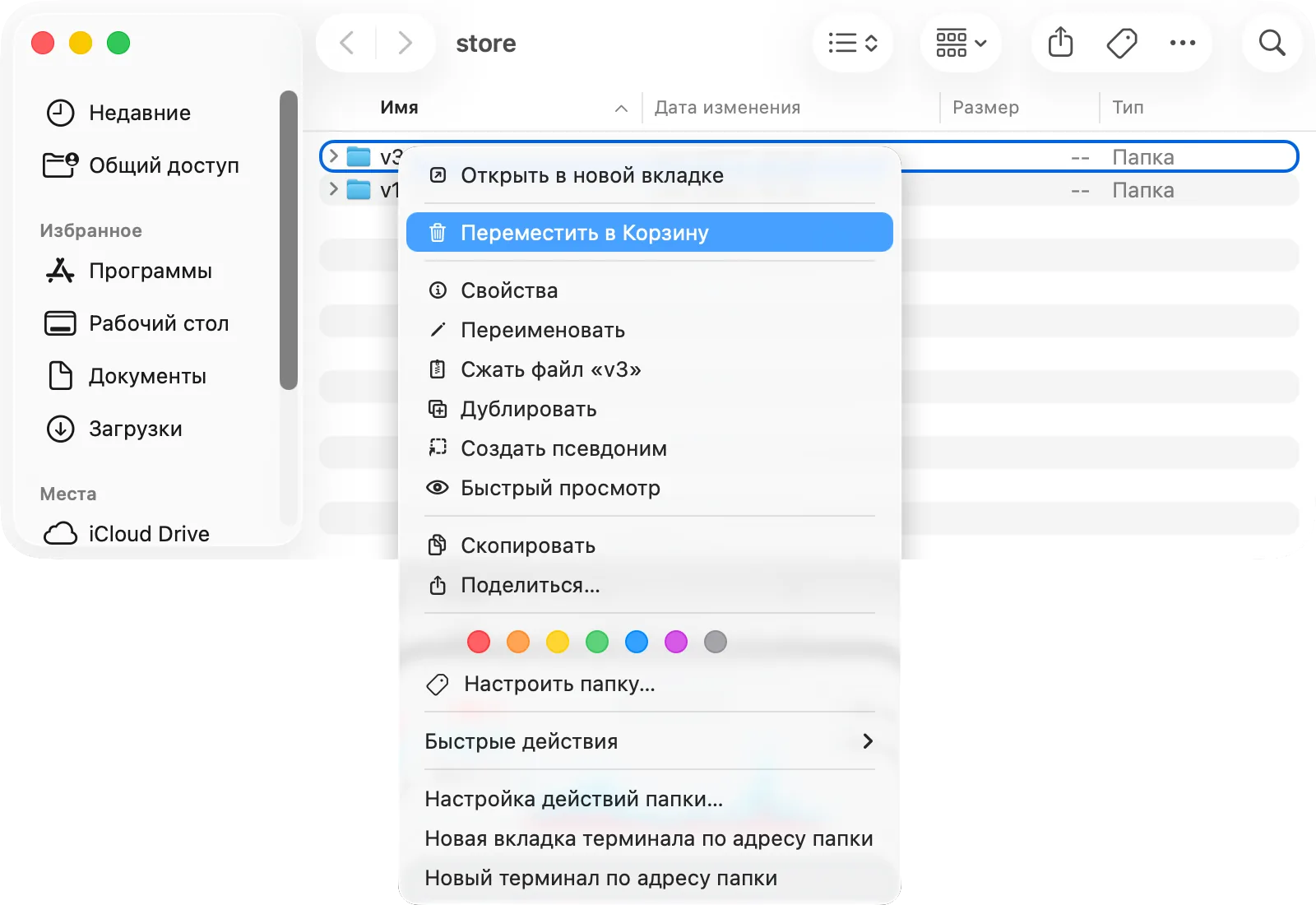Open the list view options control
Screen dimensions: 1316x905
853,43
